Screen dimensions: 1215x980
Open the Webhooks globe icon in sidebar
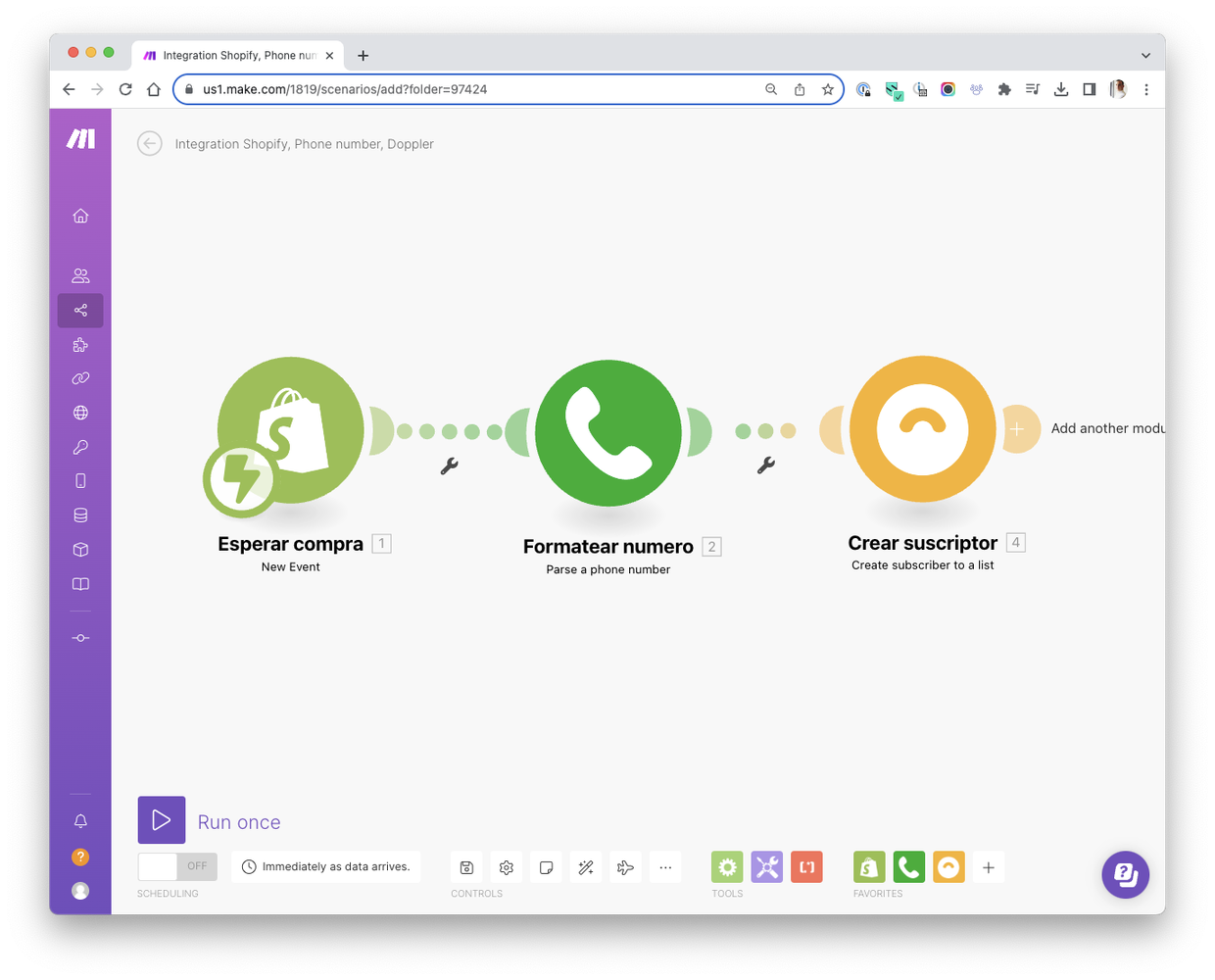80,413
